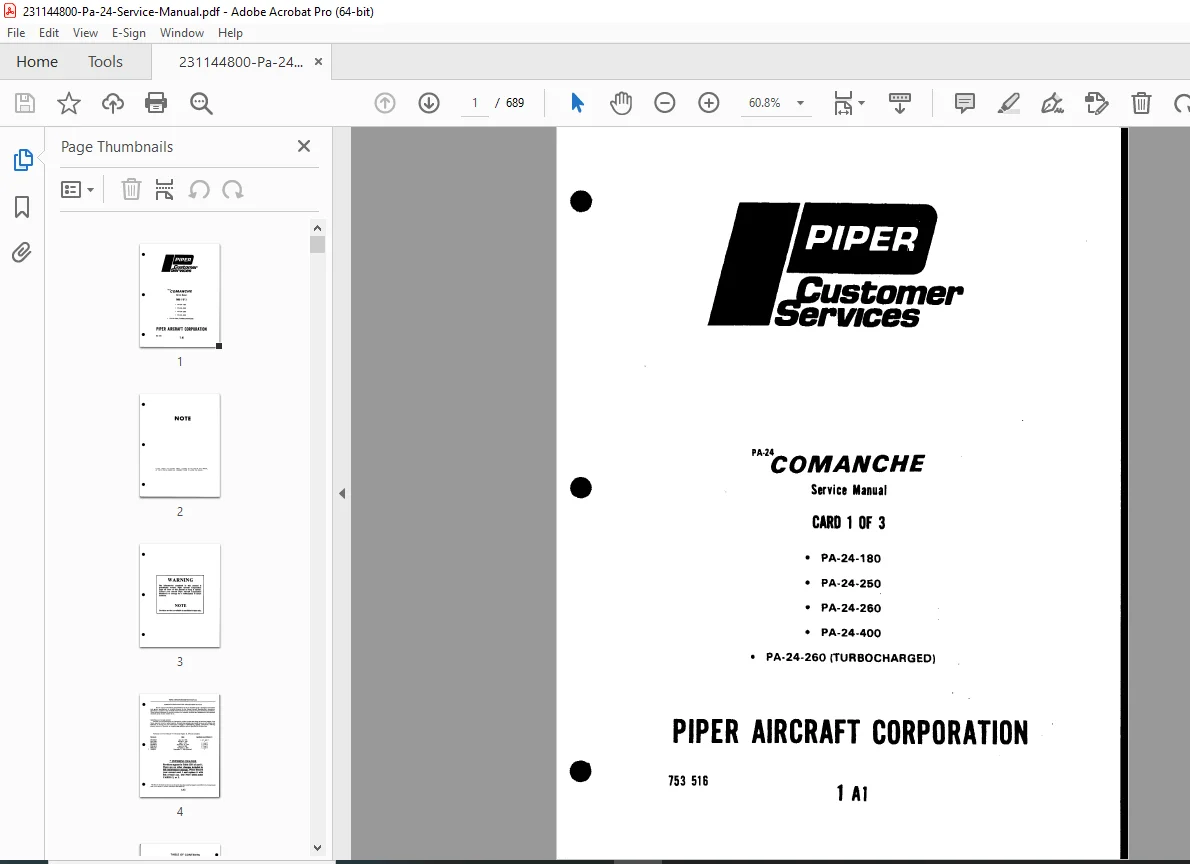Open the Page Thumbnails sidebar icon

23,160
